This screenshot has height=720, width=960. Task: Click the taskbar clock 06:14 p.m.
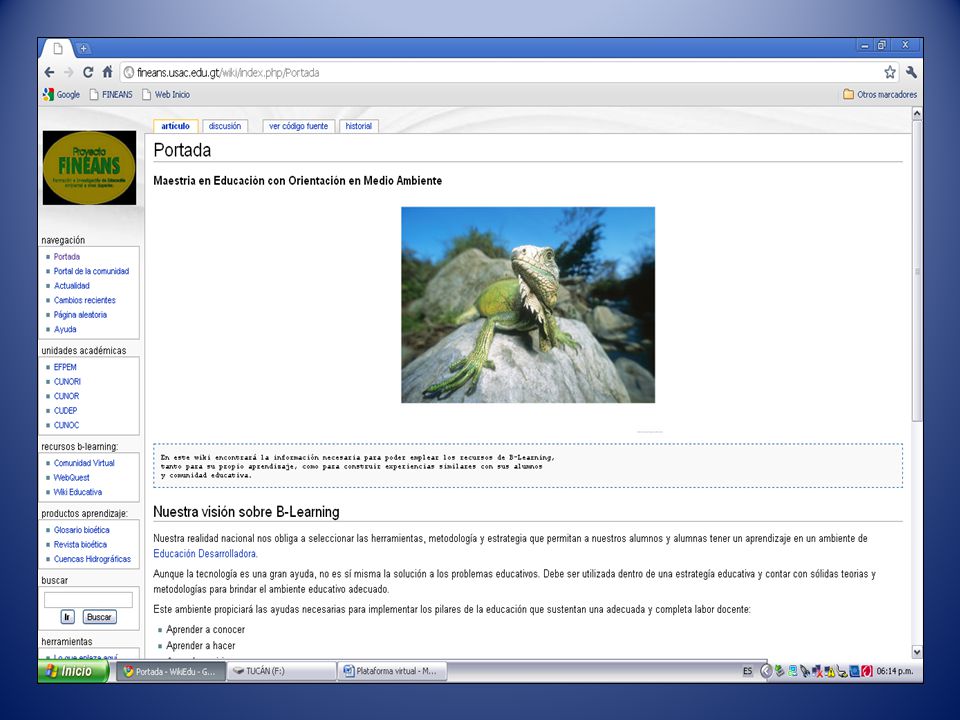pos(894,671)
